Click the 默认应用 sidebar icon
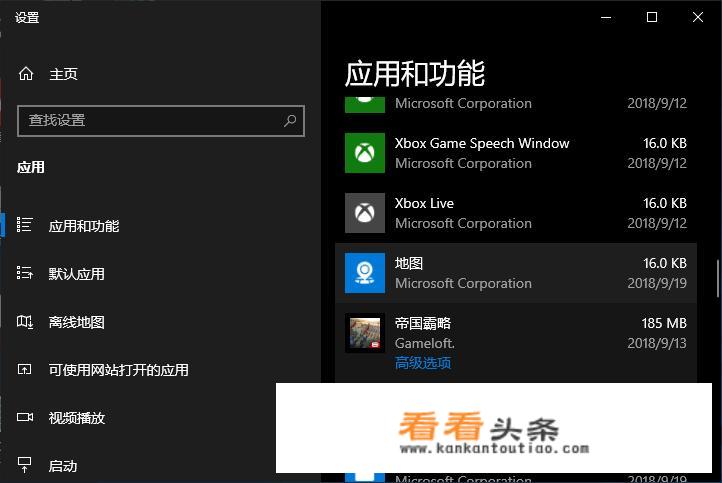 24,273
